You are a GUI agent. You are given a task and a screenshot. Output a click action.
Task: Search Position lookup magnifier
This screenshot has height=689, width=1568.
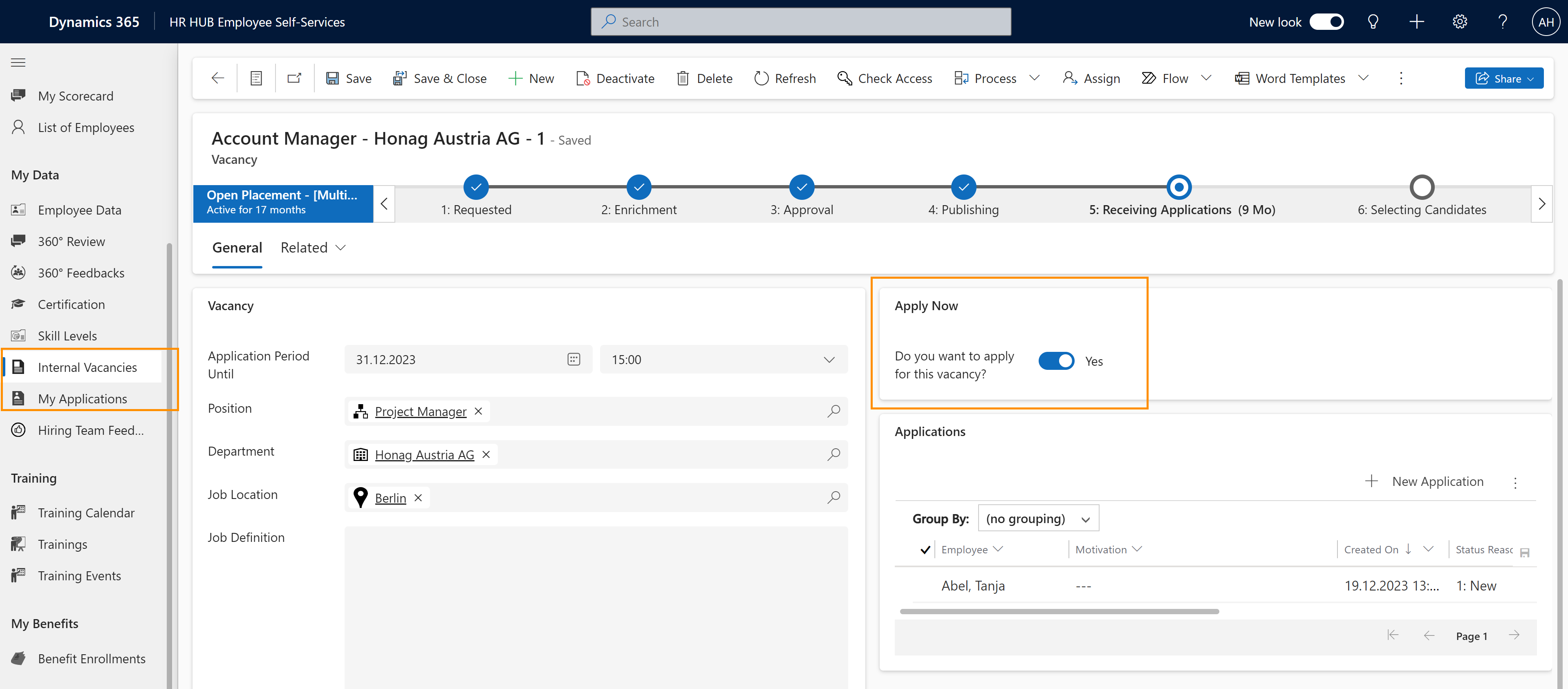point(833,412)
